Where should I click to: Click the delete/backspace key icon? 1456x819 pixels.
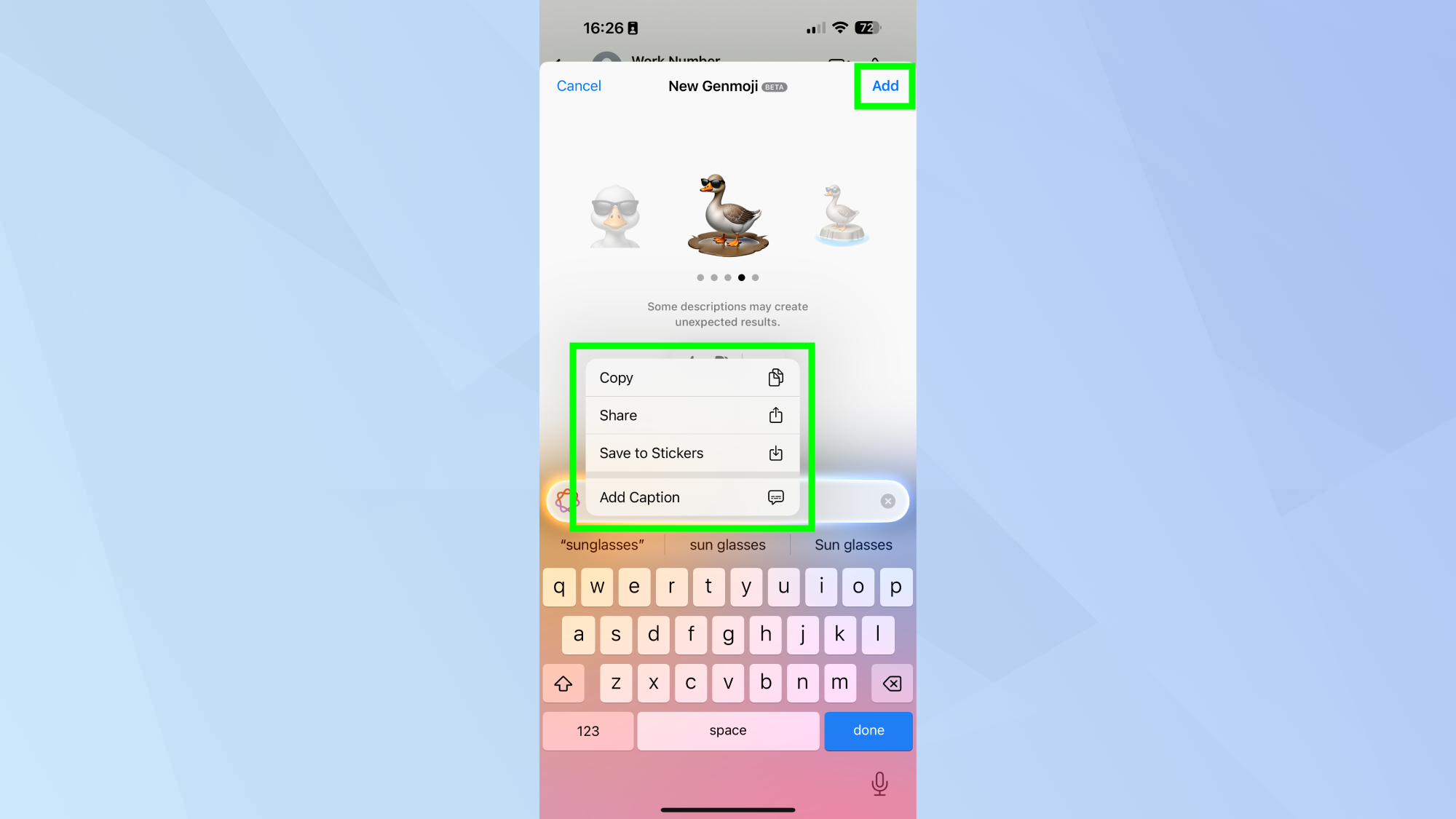(x=892, y=682)
